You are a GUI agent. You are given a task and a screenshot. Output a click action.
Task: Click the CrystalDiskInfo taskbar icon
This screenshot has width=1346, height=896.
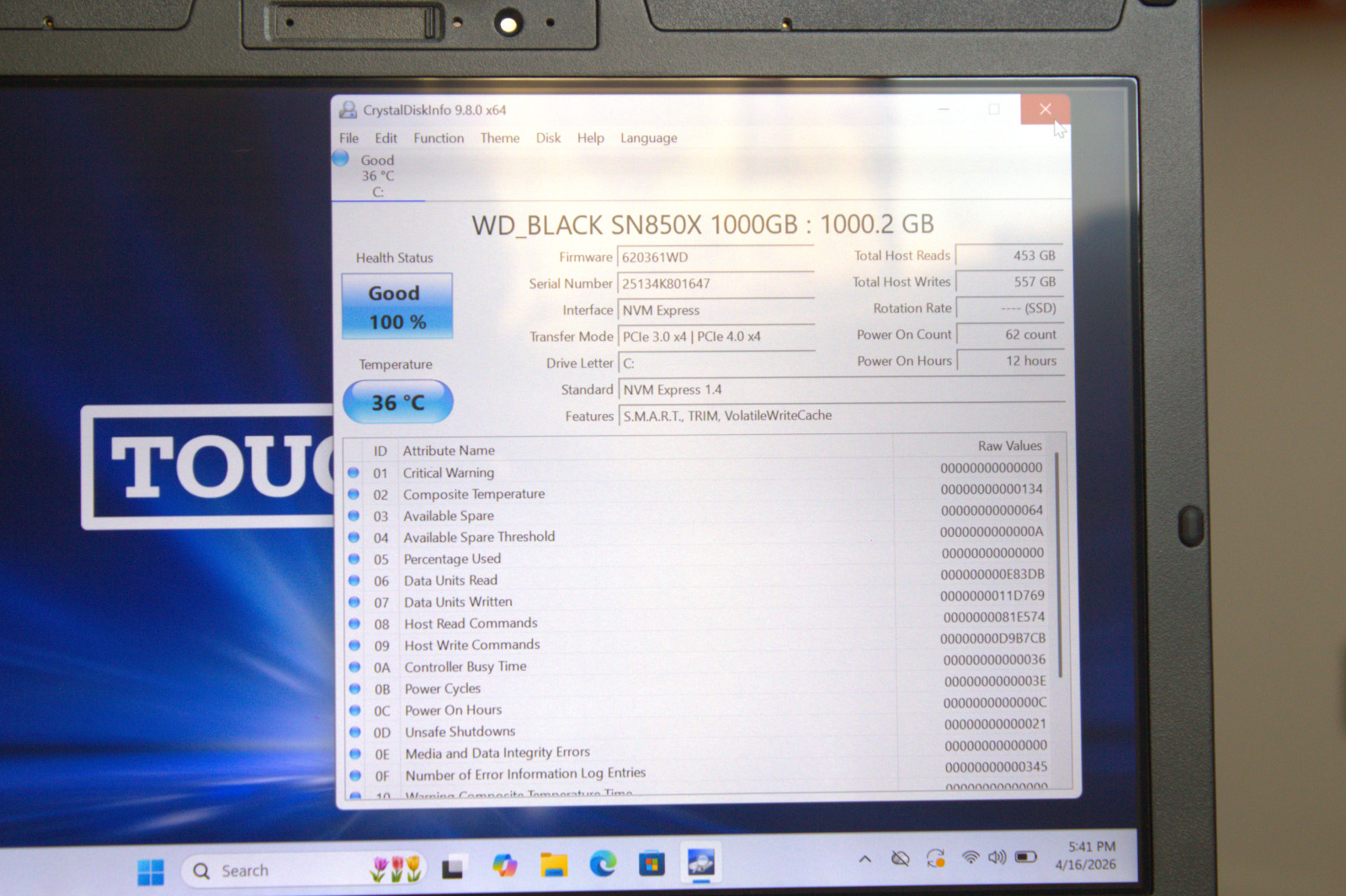tap(701, 862)
